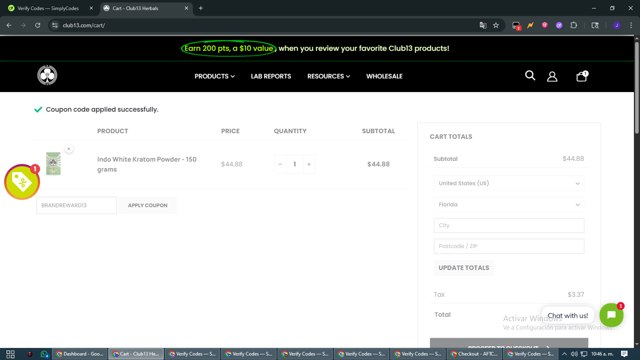Open the Windows notification center icon

coord(624,354)
